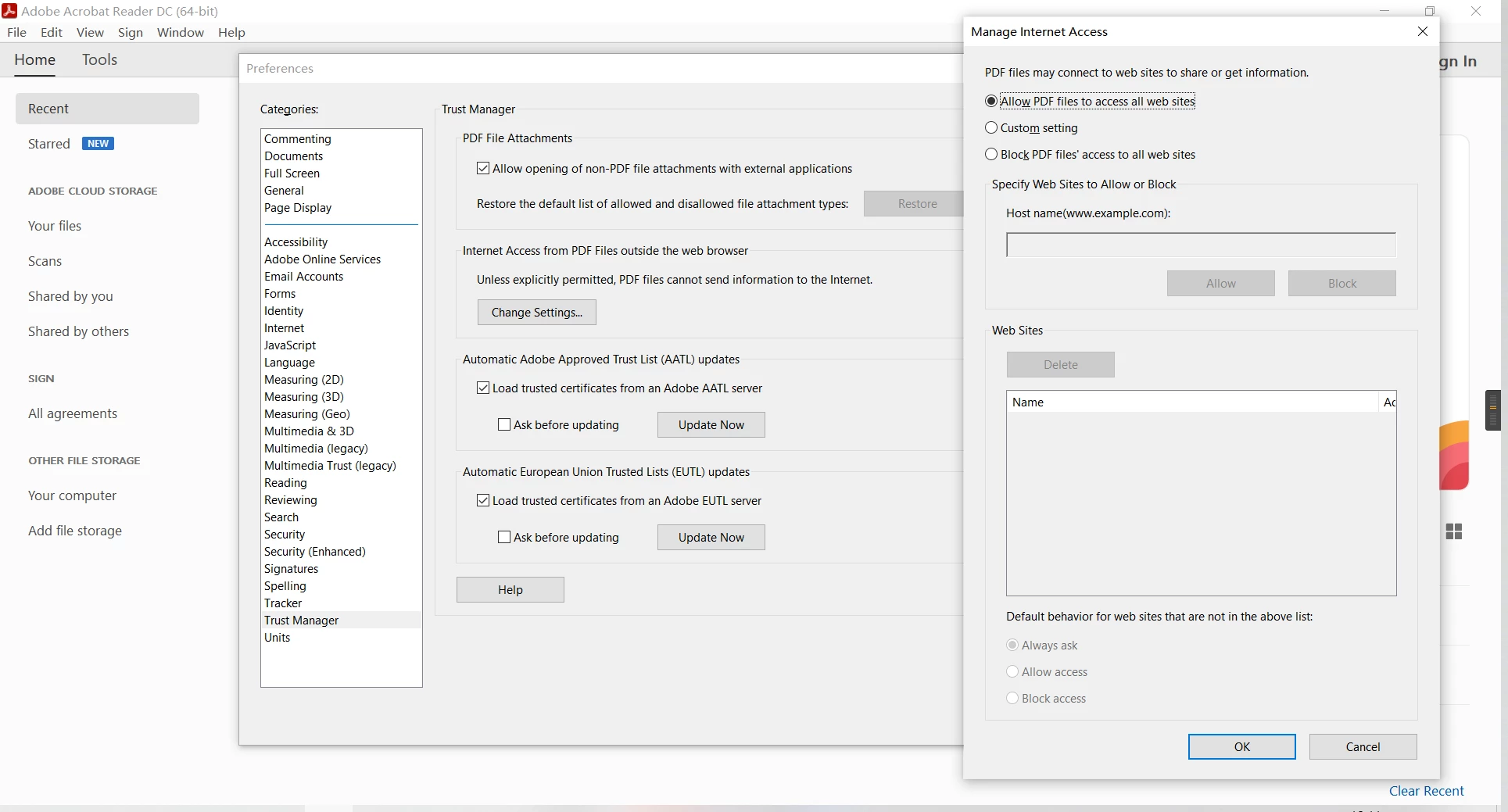This screenshot has height=812, width=1508.
Task: Click the OK button in Manage Internet Access
Action: coord(1242,746)
